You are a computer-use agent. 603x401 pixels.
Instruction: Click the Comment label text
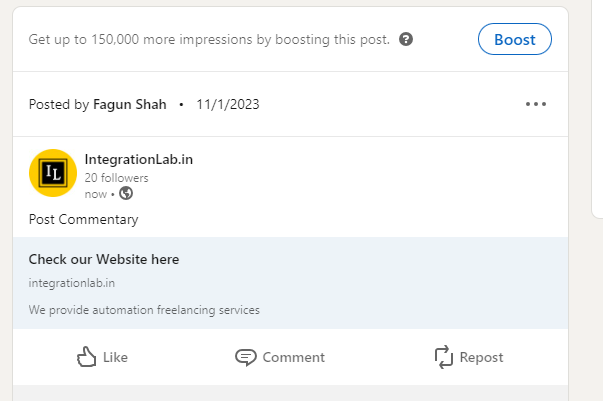294,357
